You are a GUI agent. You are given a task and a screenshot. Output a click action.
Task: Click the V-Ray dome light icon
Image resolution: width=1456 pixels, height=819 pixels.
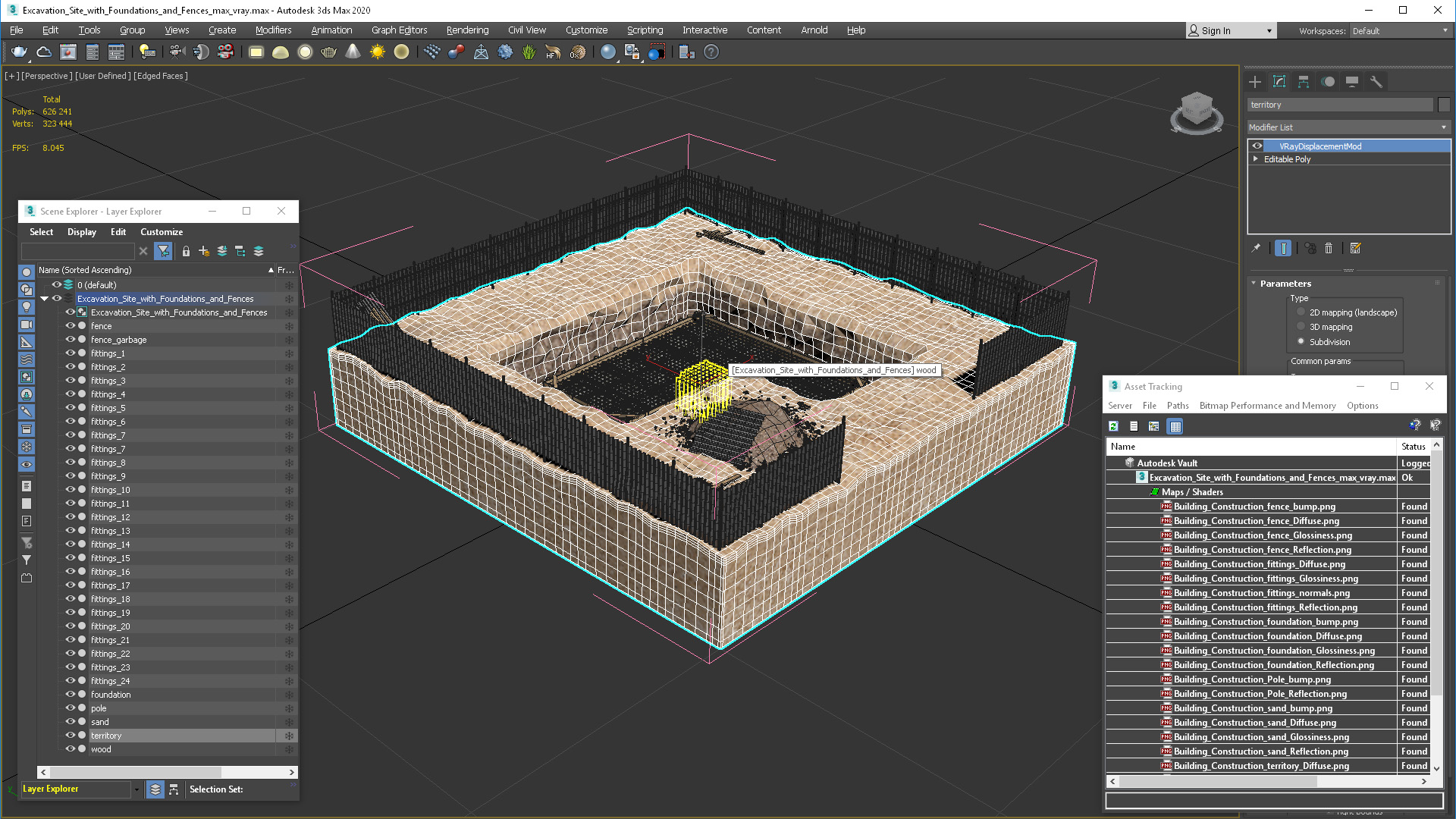281,52
